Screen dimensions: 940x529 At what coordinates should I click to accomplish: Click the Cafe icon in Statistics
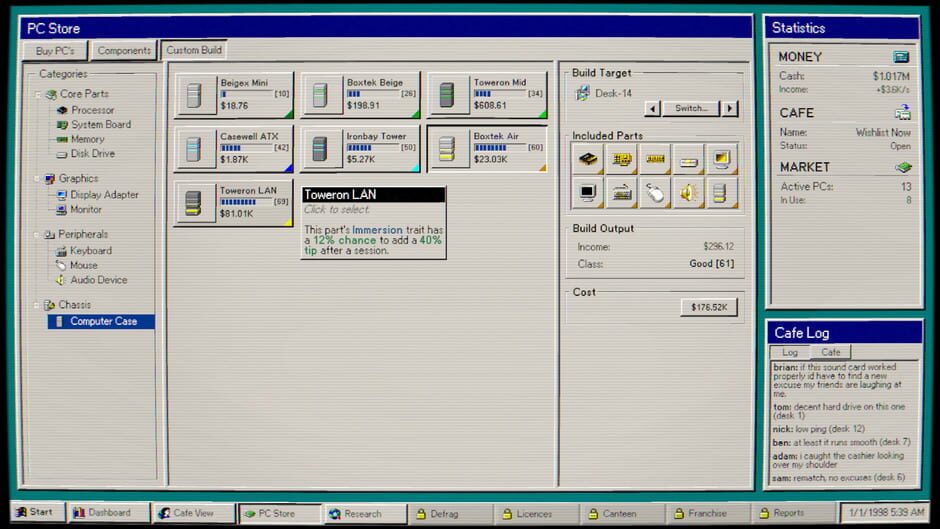point(902,112)
